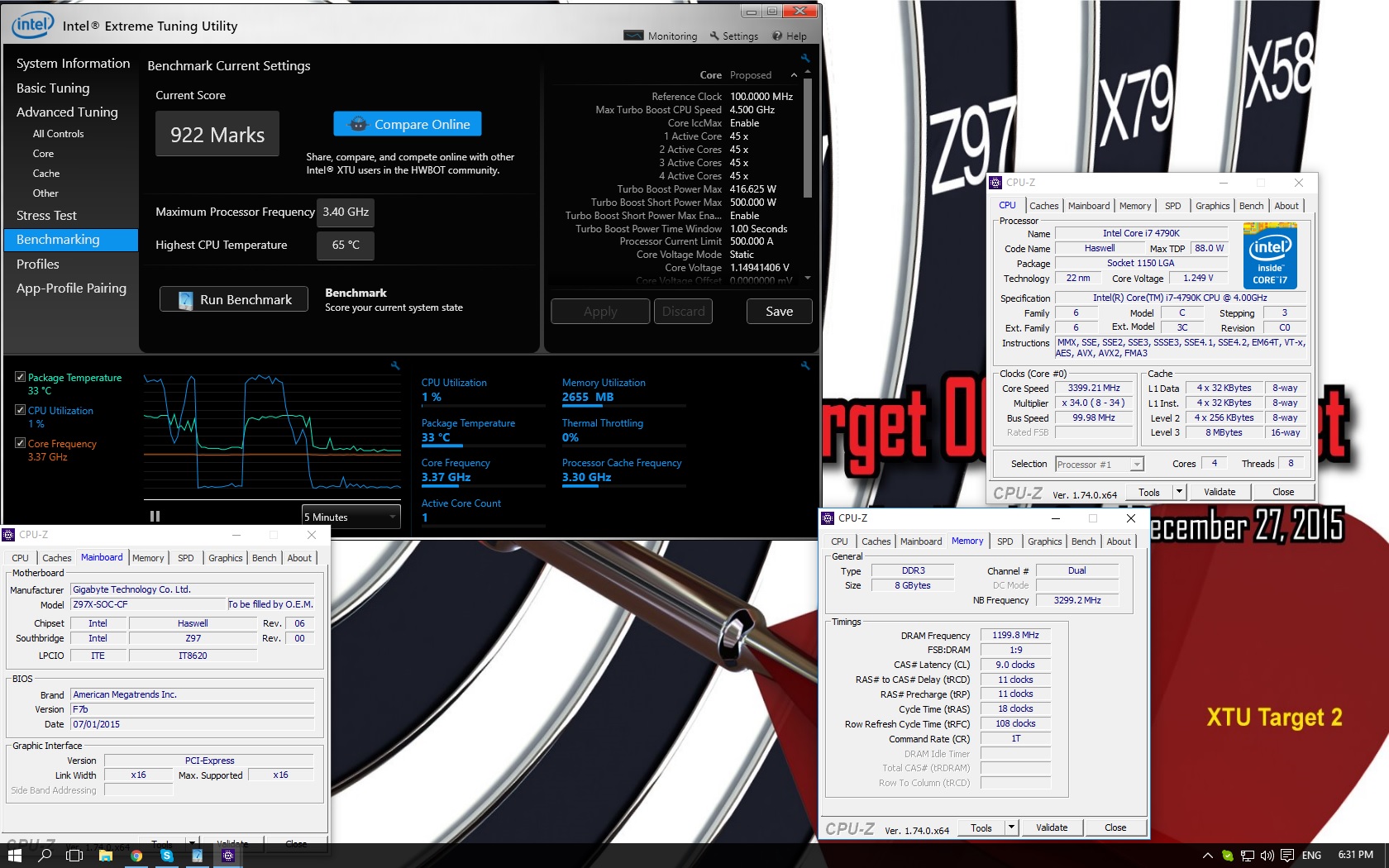Collapse the Proposed column chevron
This screenshot has width=1389, height=868.
pos(795,75)
